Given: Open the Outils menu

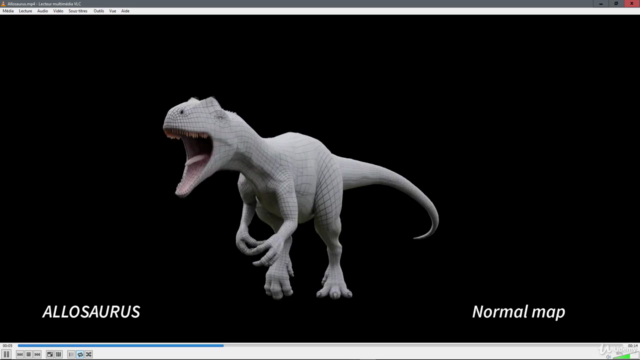Looking at the screenshot, I should (x=99, y=11).
